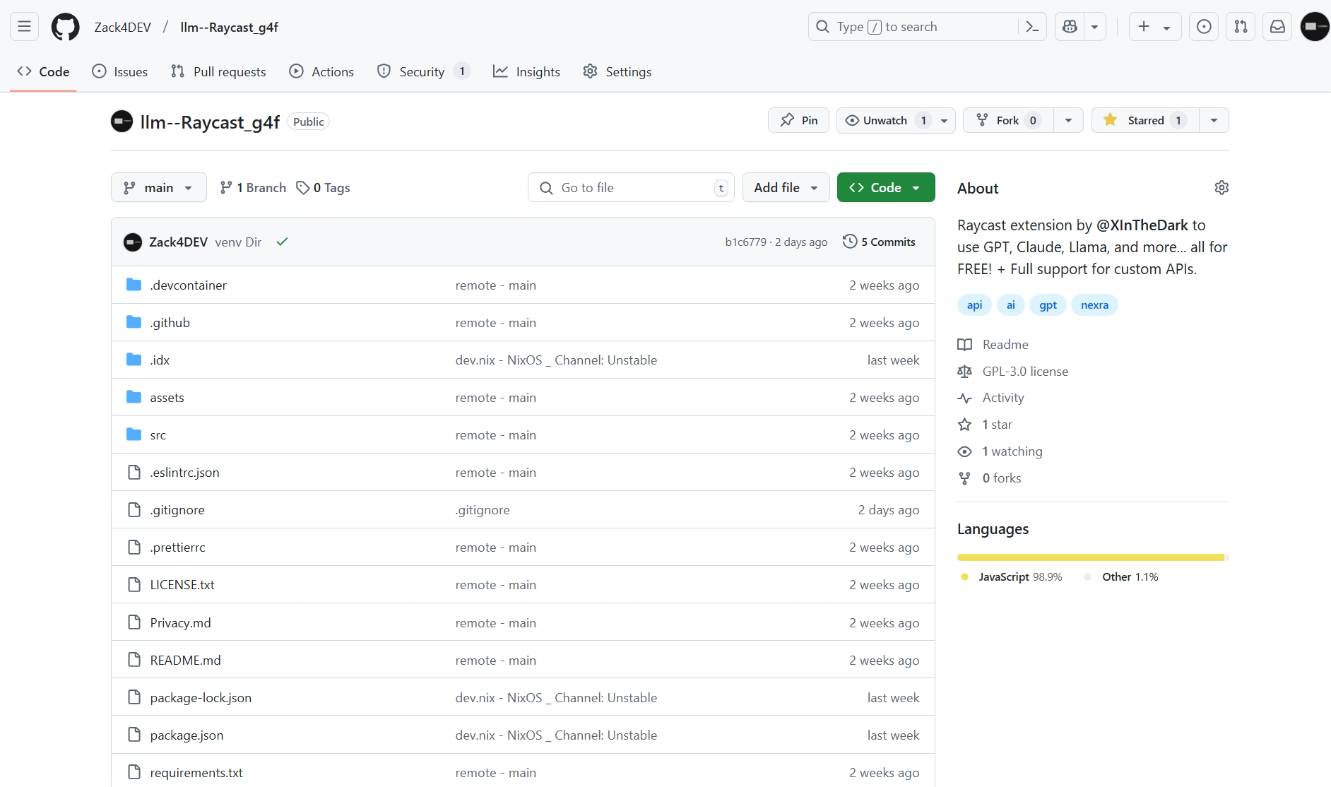The image size is (1331, 787).
Task: Expand the Fork list dropdown arrow
Action: pos(1068,120)
